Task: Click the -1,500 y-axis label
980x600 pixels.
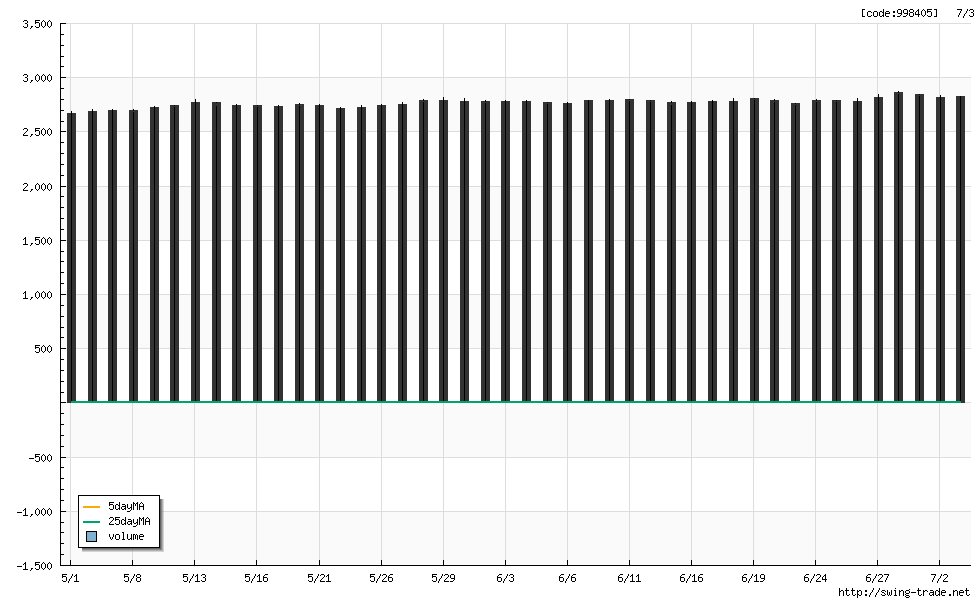Action: (35, 566)
